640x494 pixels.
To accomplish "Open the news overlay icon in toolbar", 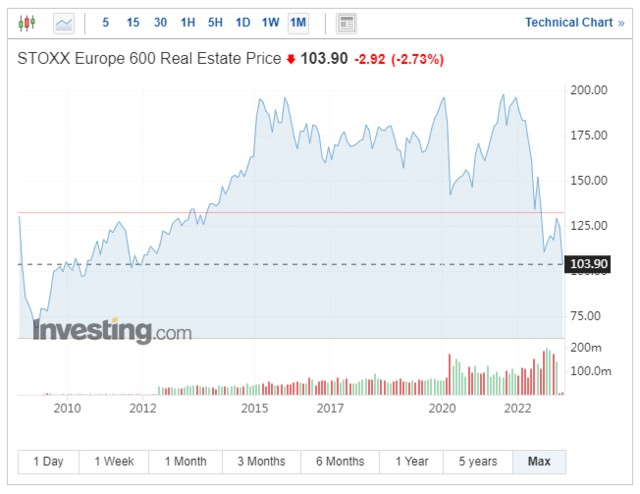I will pyautogui.click(x=346, y=22).
